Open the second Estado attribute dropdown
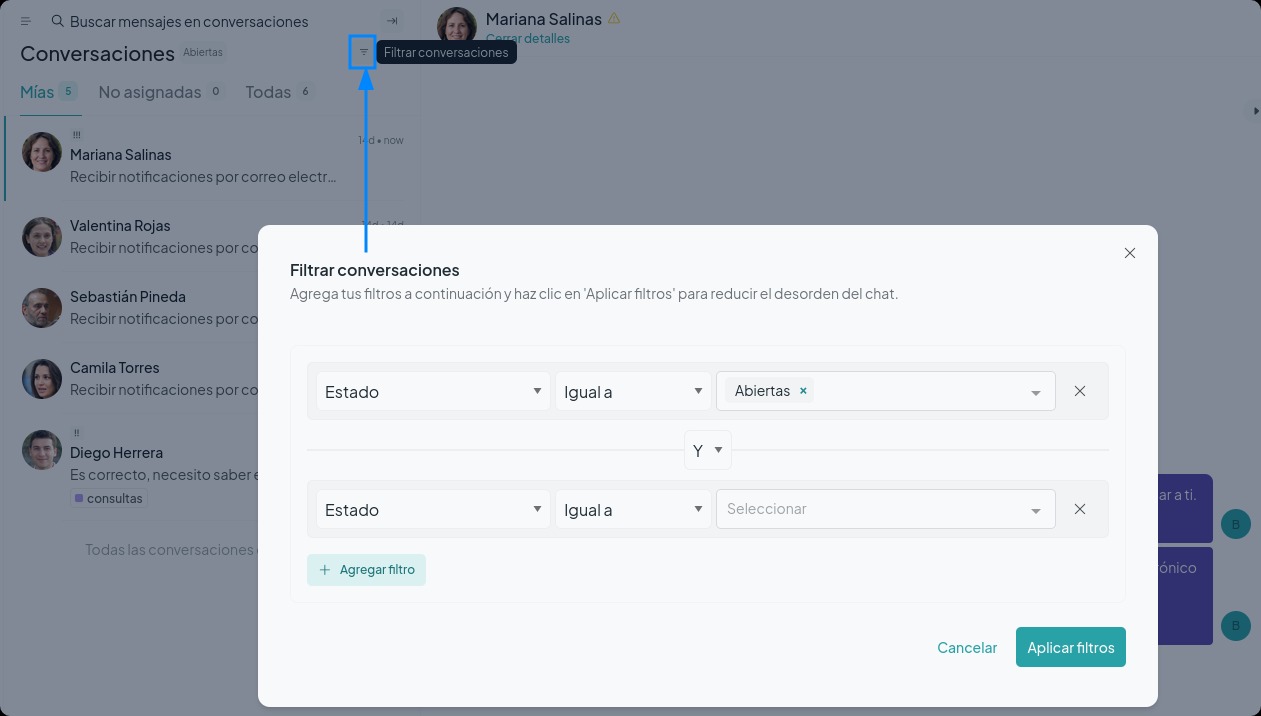The image size is (1261, 716). (433, 509)
